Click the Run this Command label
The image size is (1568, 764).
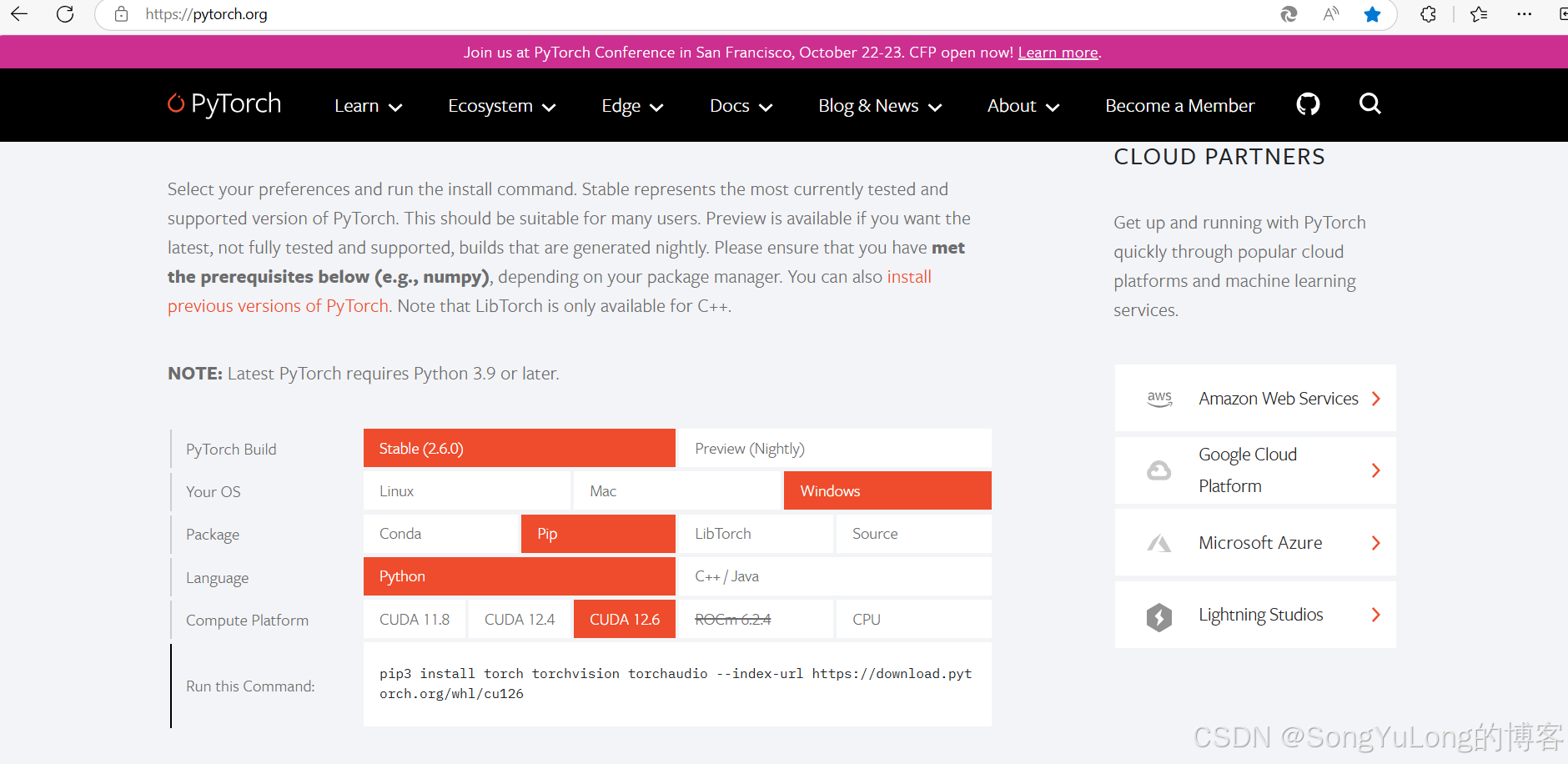click(250, 686)
